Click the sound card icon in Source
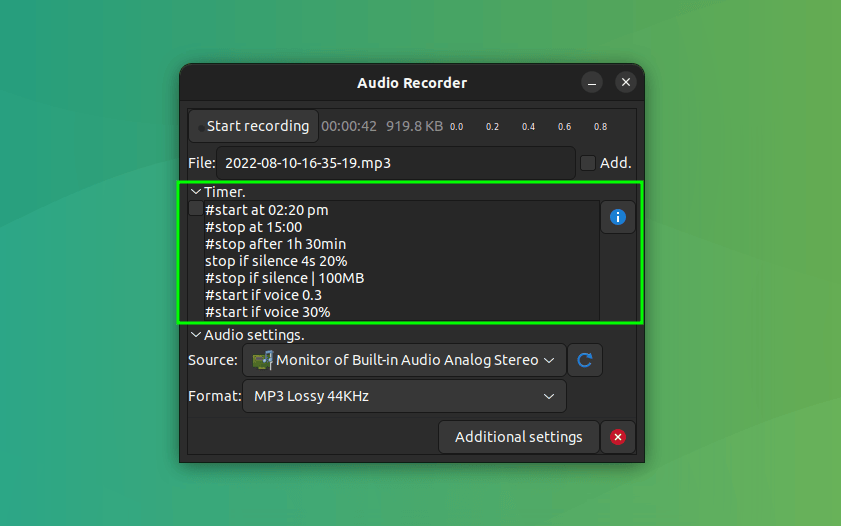The image size is (841, 526). pos(263,360)
